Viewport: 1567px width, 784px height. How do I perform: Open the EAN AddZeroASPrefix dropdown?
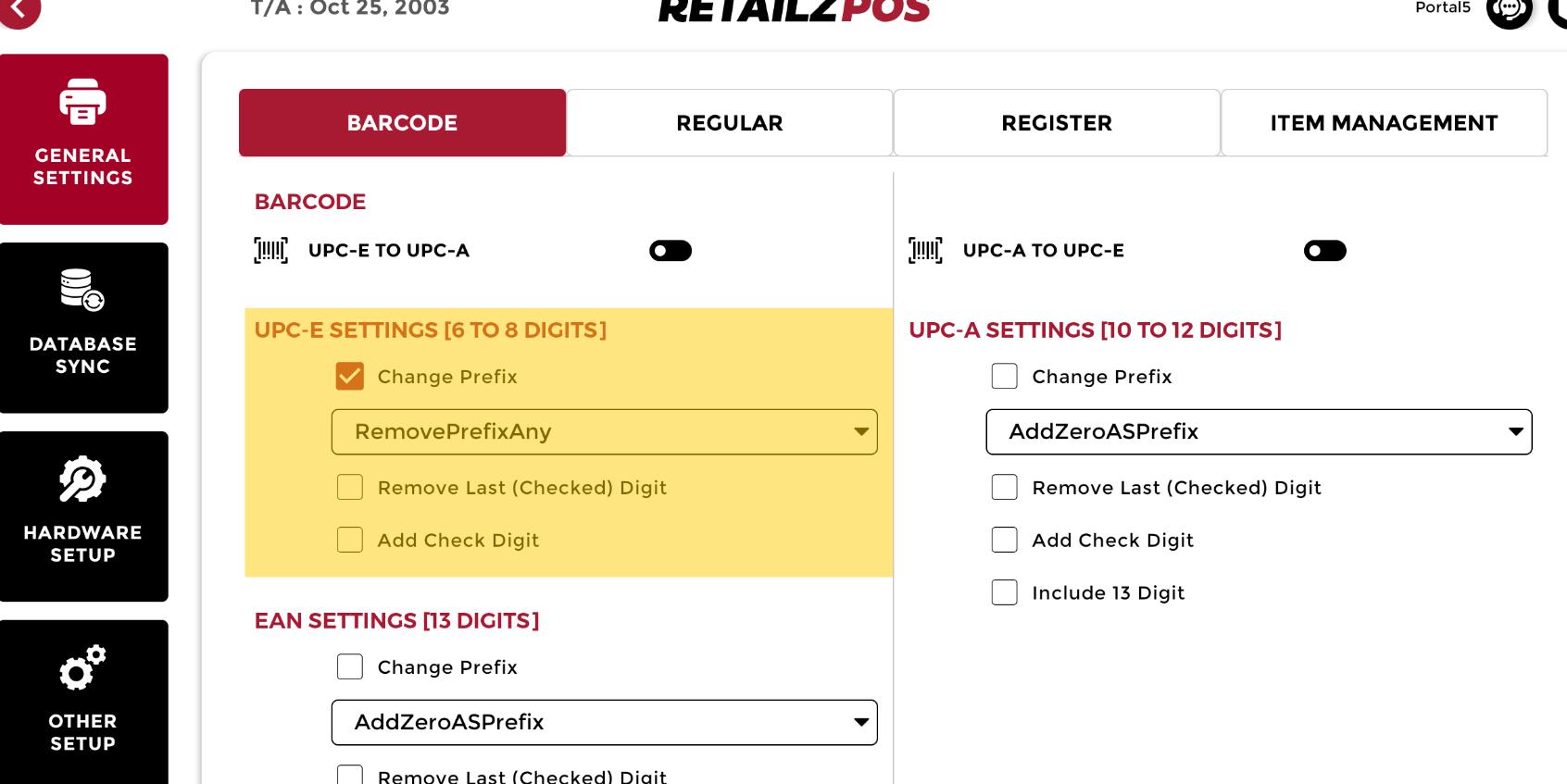point(604,723)
